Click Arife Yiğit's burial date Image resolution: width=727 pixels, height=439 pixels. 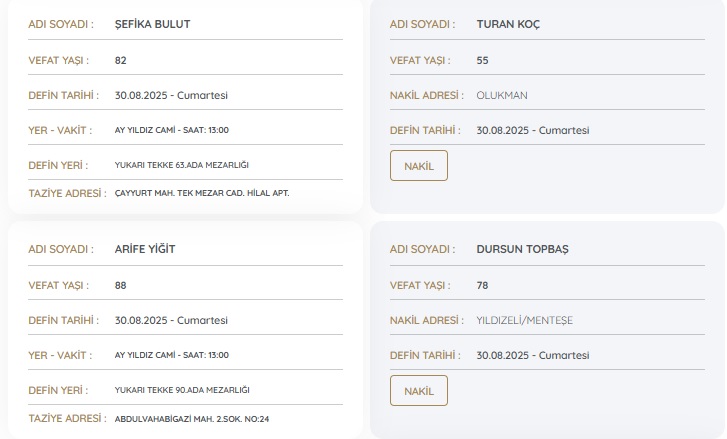(x=171, y=320)
